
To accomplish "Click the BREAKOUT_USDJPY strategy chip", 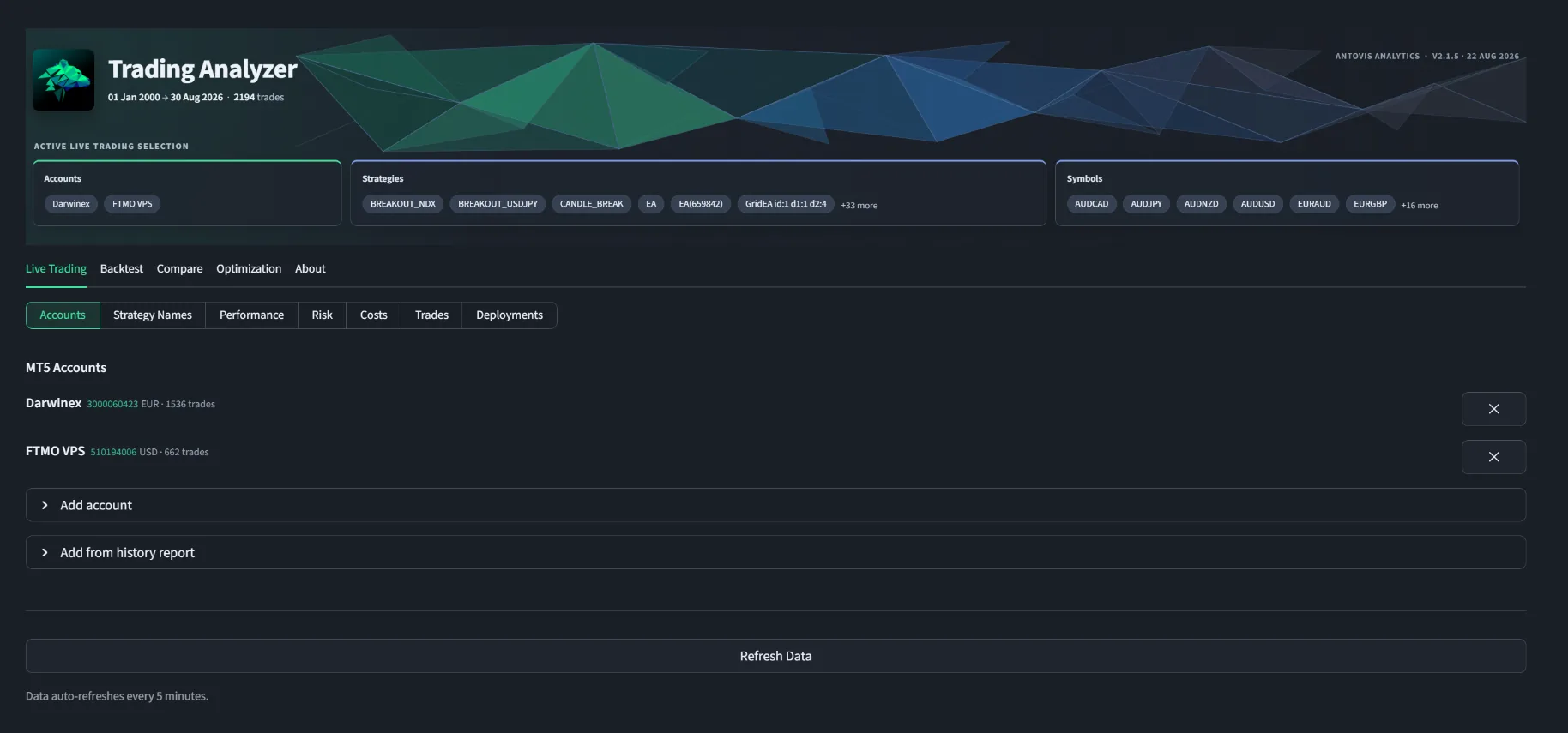I will point(498,204).
